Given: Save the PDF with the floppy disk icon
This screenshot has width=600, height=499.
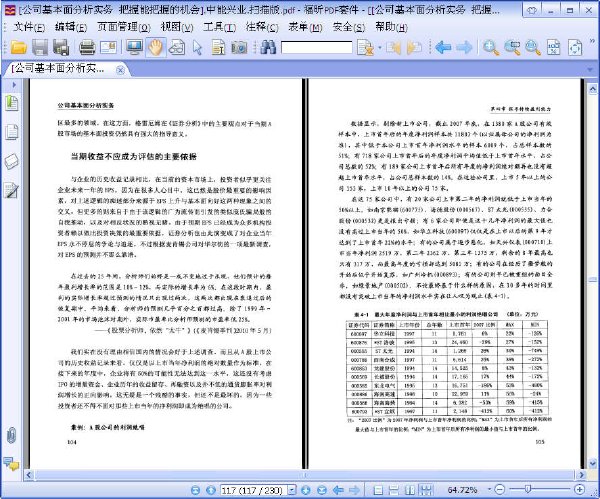Looking at the screenshot, I should click(x=39, y=47).
